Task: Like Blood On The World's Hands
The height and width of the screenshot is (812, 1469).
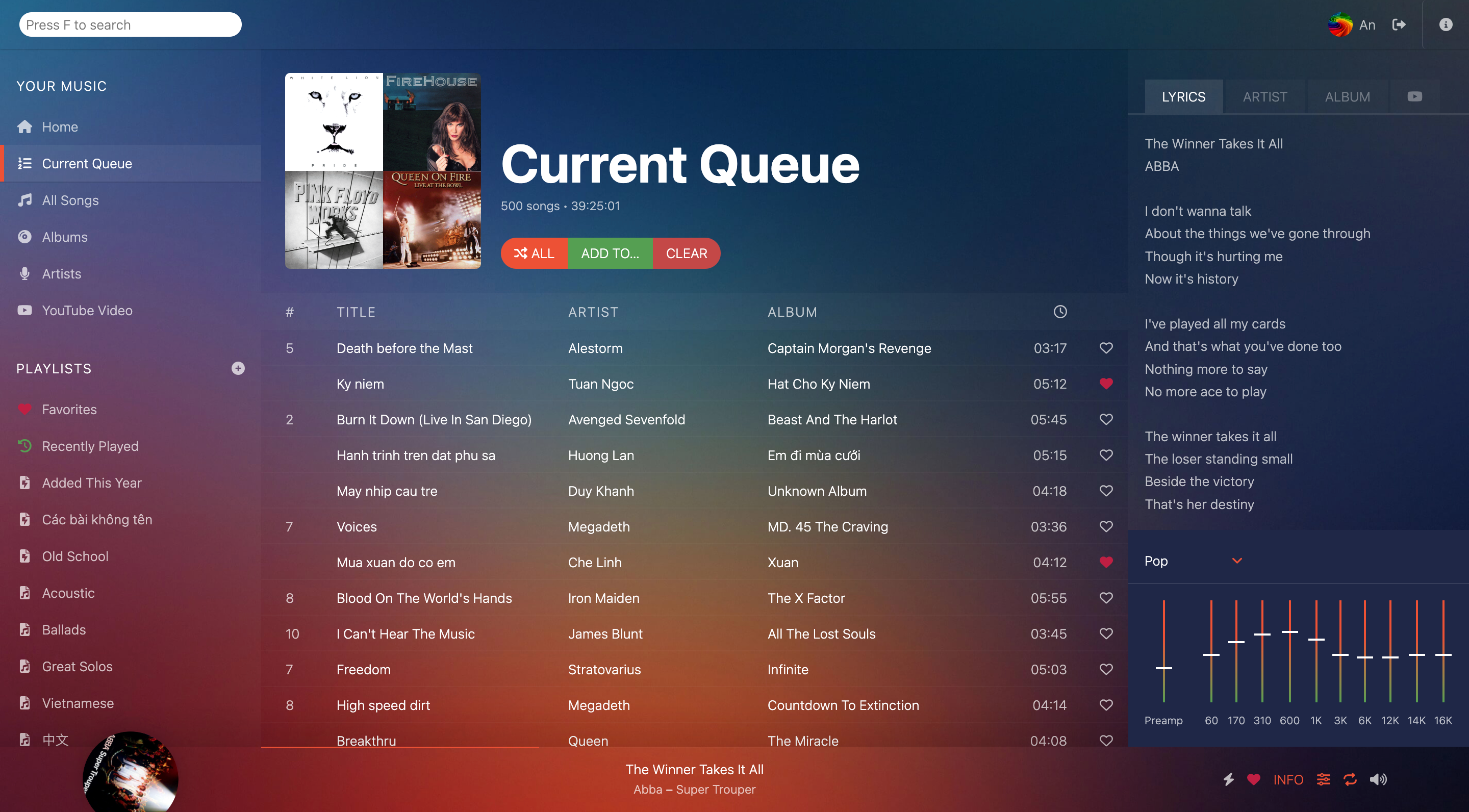Action: (x=1106, y=598)
